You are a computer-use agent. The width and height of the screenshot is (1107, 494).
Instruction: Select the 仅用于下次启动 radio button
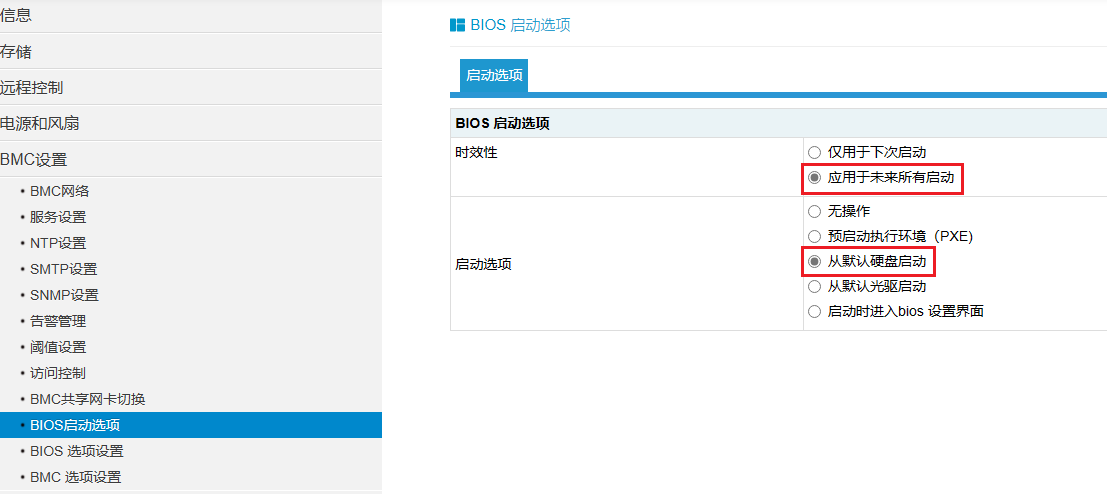coord(814,152)
